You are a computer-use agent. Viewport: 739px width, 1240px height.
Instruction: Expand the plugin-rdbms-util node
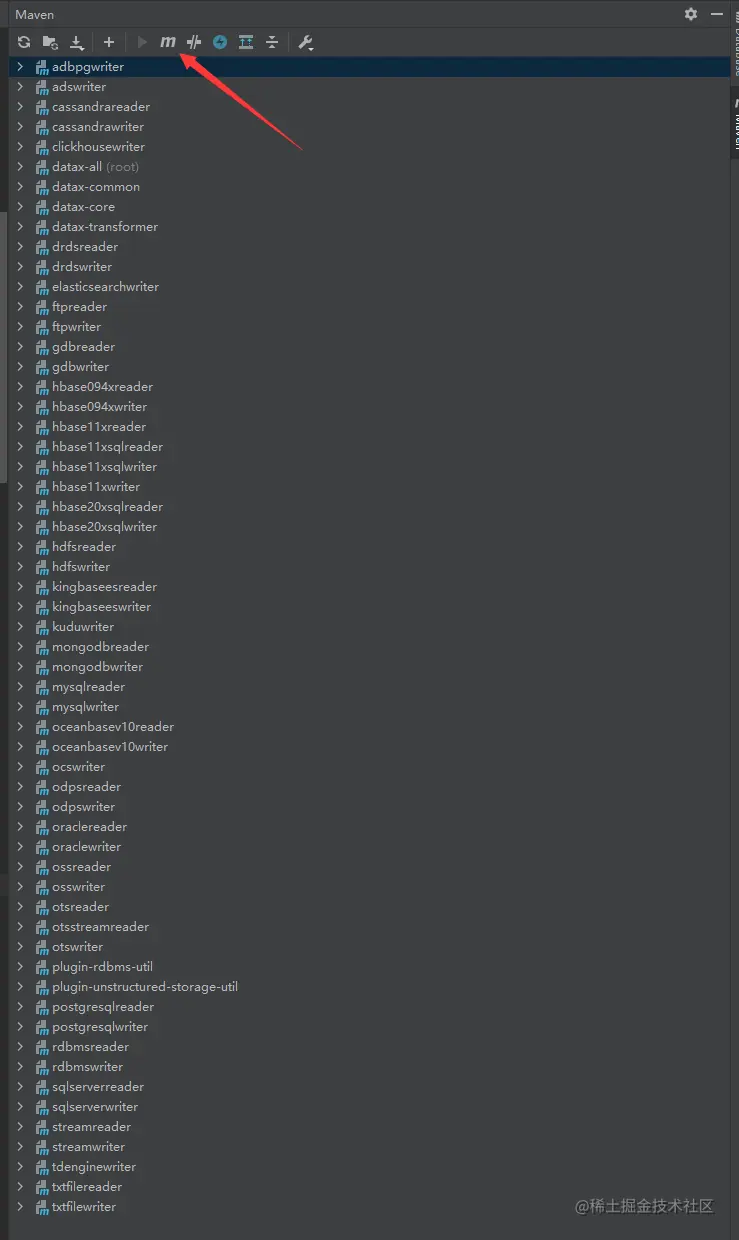click(20, 967)
